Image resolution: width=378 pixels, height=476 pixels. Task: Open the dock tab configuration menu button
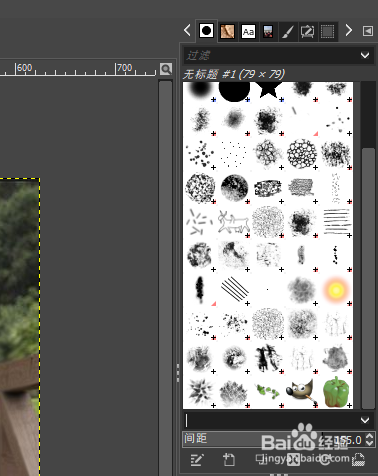[x=368, y=31]
